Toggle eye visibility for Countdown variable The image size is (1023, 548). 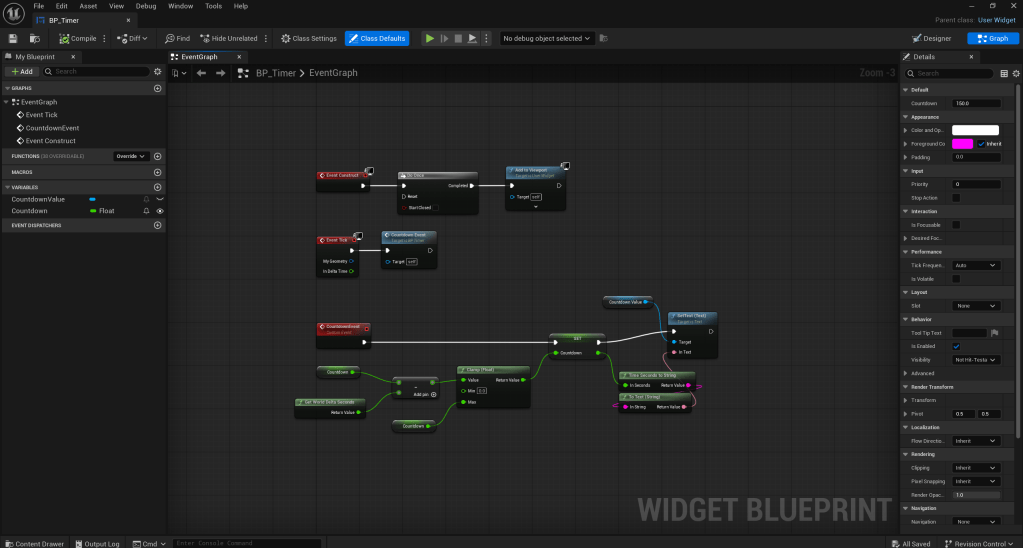point(160,211)
